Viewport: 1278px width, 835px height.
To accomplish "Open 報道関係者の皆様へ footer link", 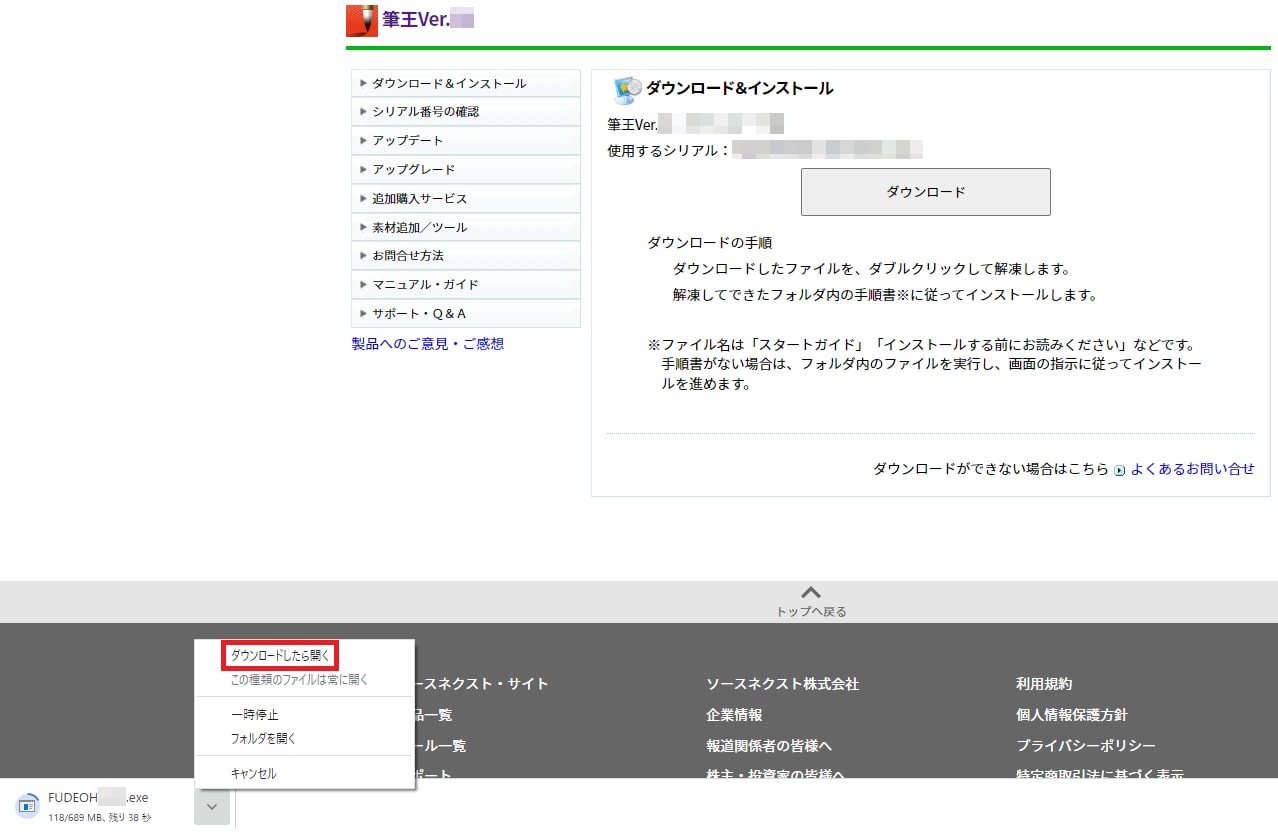I will pyautogui.click(x=769, y=746).
